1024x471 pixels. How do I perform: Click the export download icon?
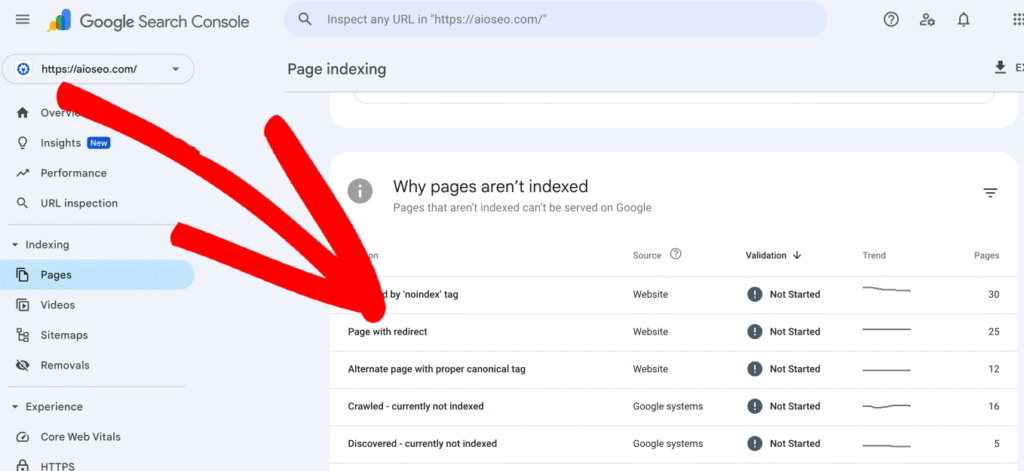(x=1000, y=68)
